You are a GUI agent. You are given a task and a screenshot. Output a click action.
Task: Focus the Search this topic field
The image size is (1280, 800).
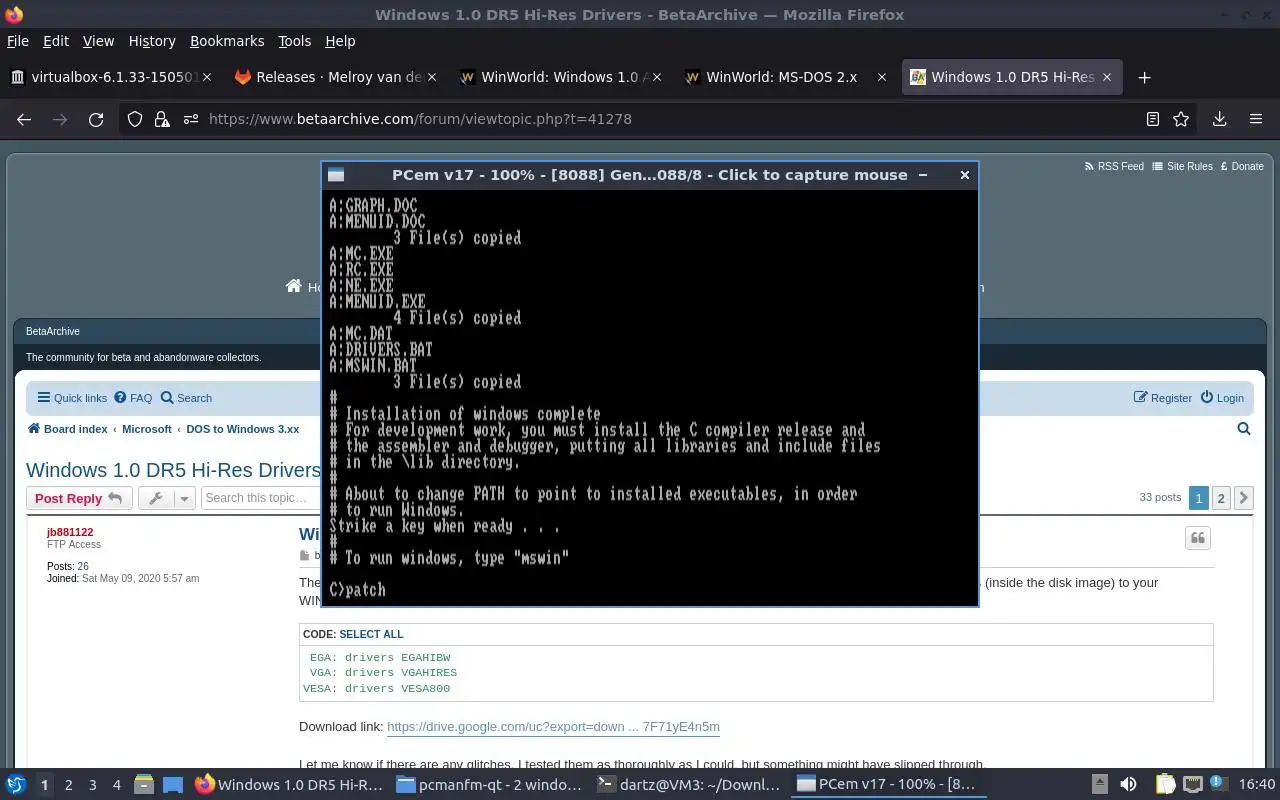(x=262, y=498)
